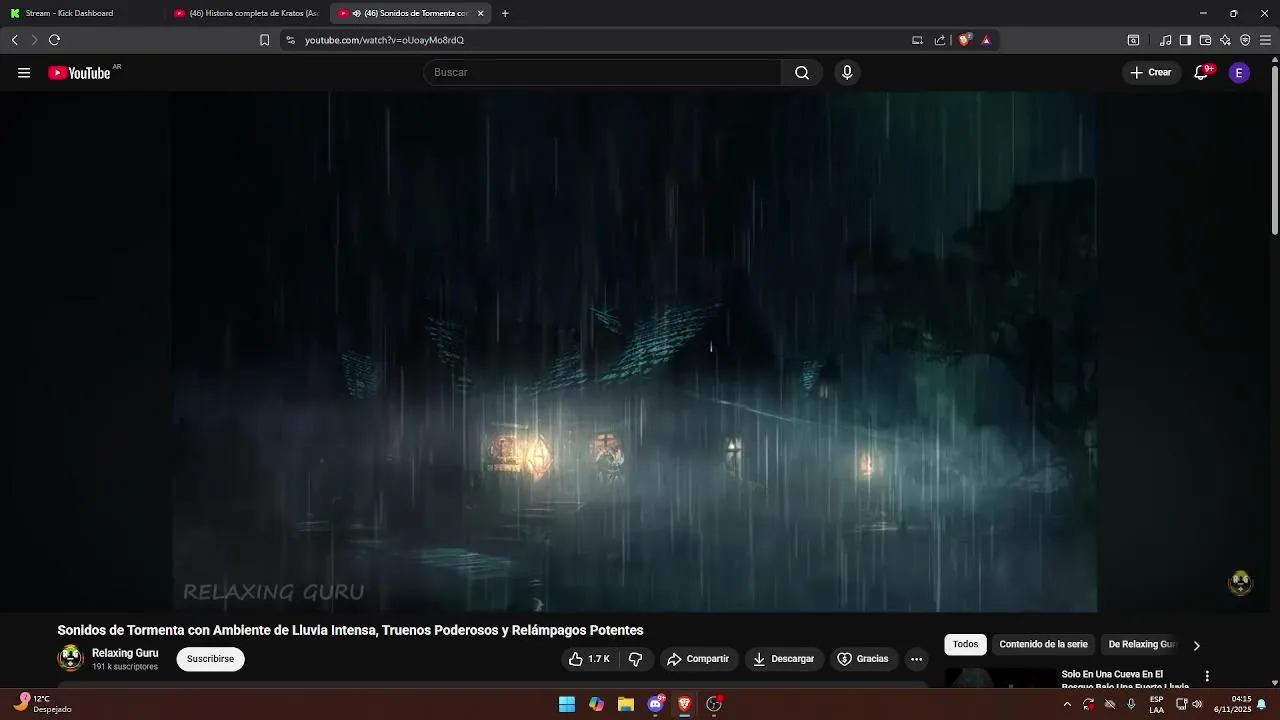This screenshot has height=720, width=1280.
Task: Open the channel watermark in video corner
Action: click(1240, 583)
